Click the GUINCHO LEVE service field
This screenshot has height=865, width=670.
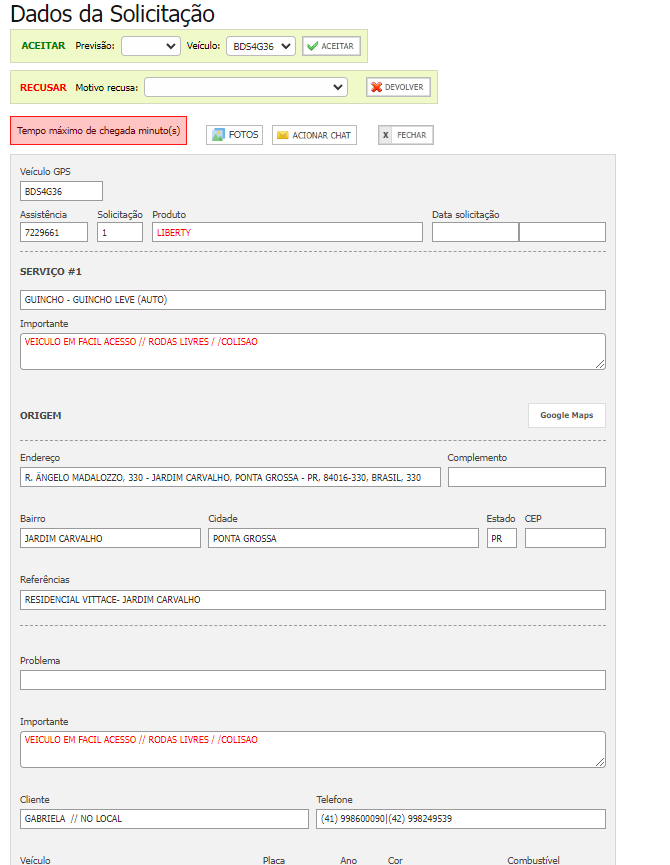312,300
